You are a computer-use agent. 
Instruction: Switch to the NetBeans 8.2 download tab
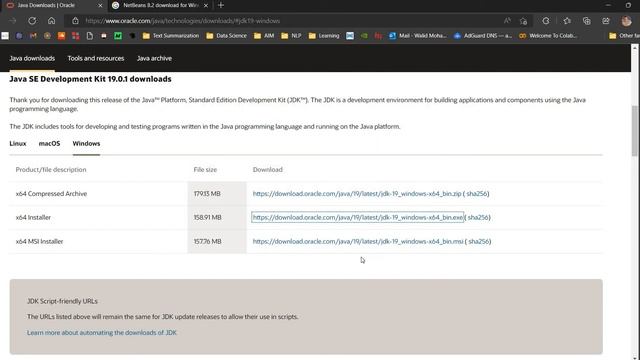point(160,5)
